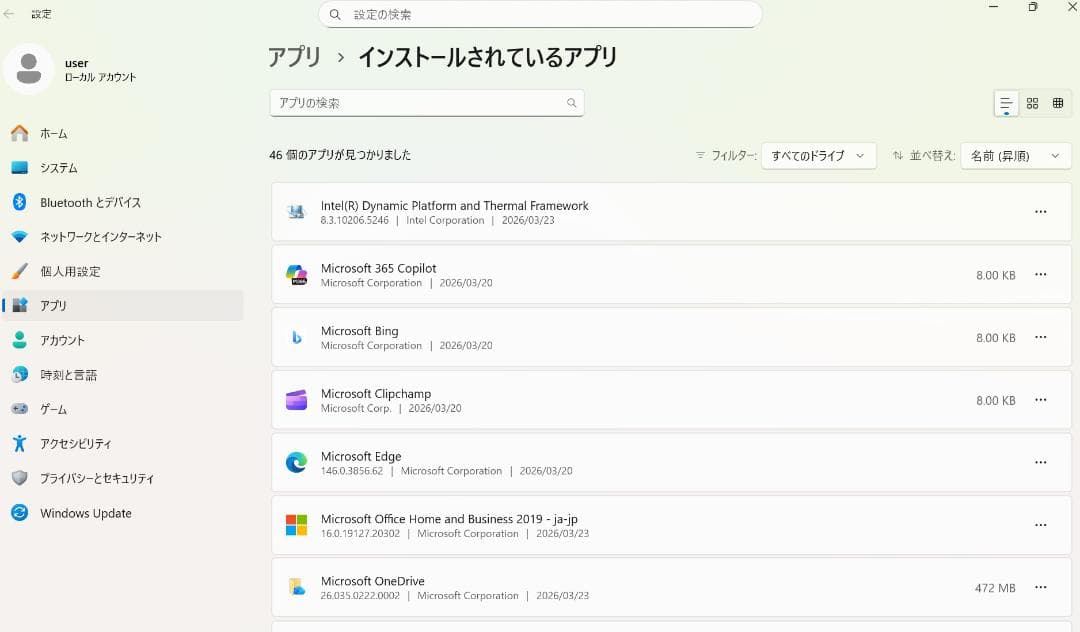The height and width of the screenshot is (632, 1080).
Task: Open ネットワークとインターネット settings page
Action: pyautogui.click(x=123, y=237)
